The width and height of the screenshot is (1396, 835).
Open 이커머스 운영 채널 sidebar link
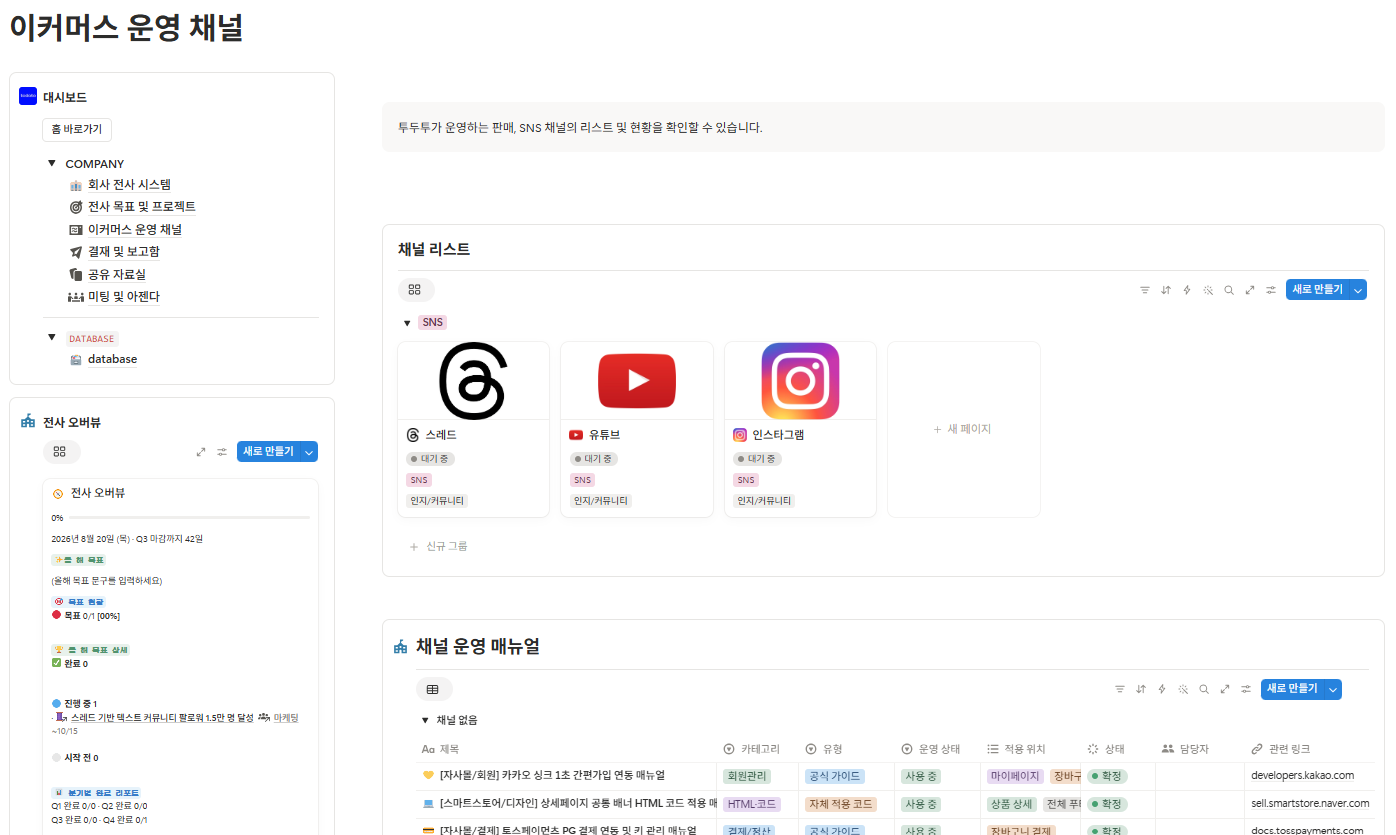[x=134, y=229]
